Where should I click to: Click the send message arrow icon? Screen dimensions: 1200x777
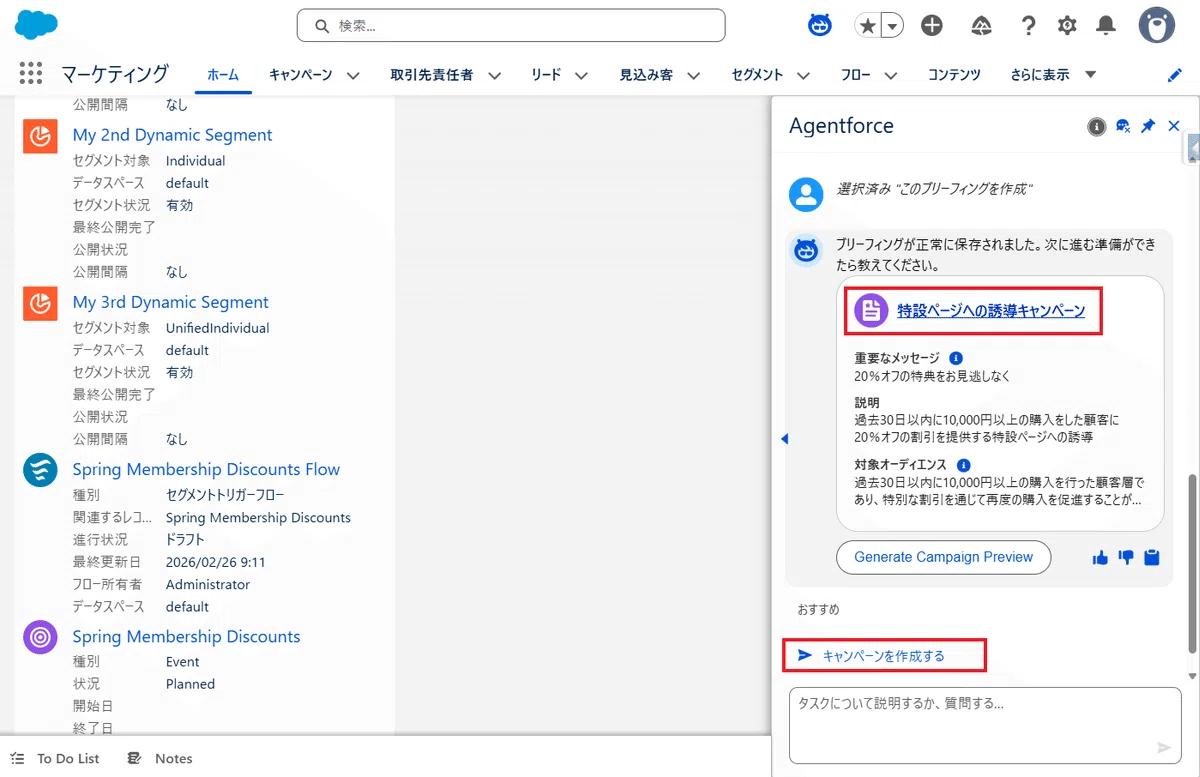1164,747
